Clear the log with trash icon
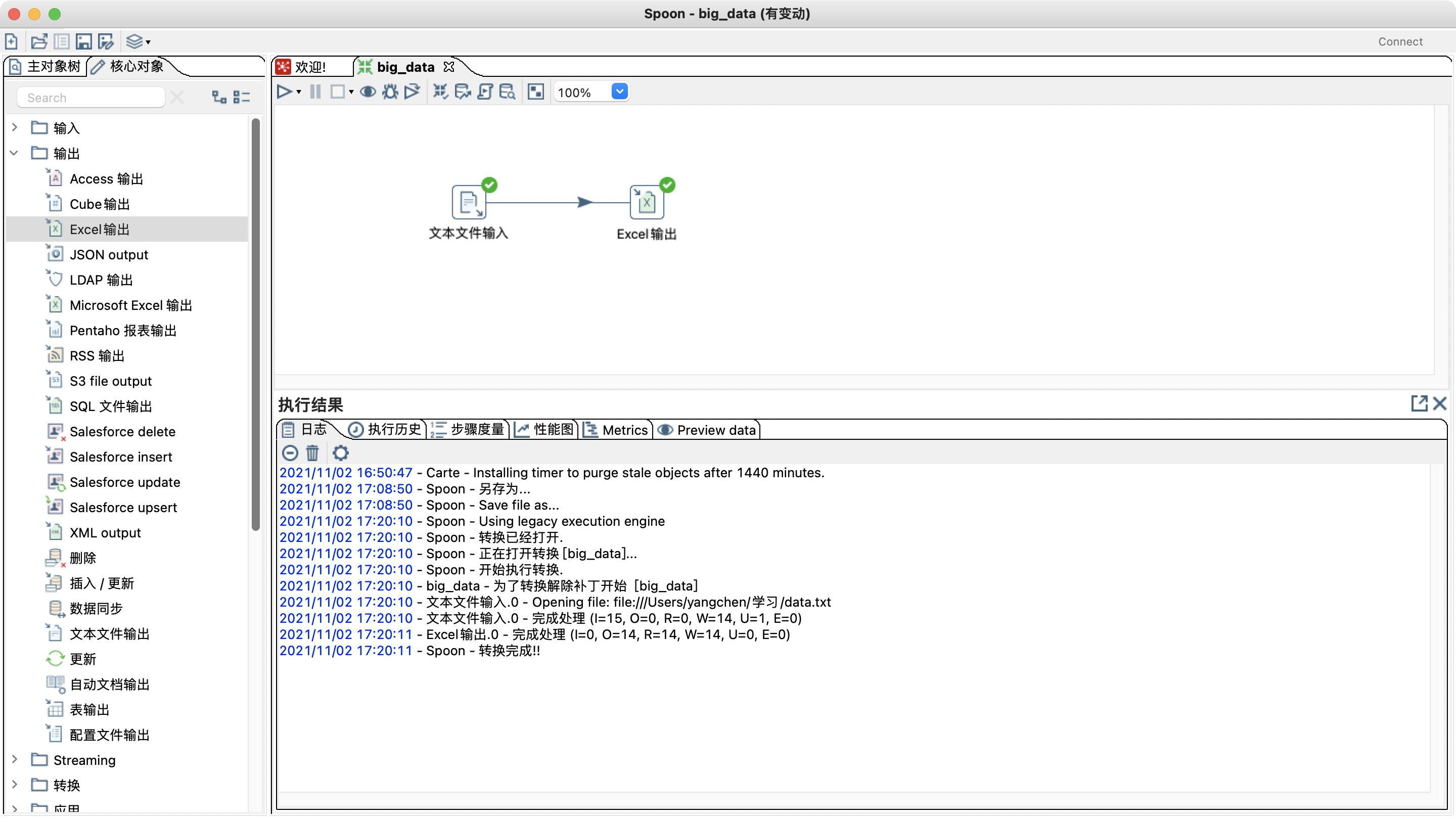The width and height of the screenshot is (1456, 818). click(x=312, y=453)
